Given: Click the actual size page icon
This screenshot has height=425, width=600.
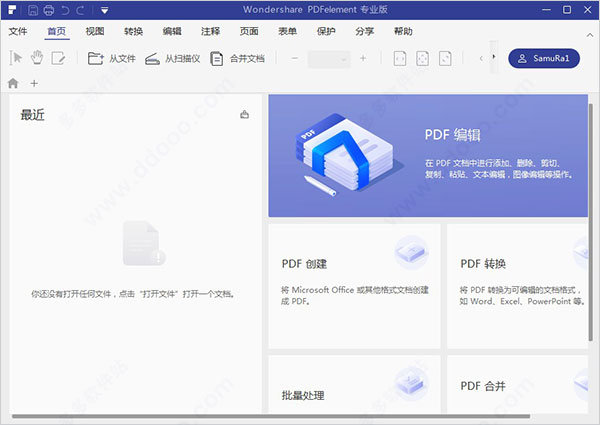Looking at the screenshot, I should (x=445, y=59).
